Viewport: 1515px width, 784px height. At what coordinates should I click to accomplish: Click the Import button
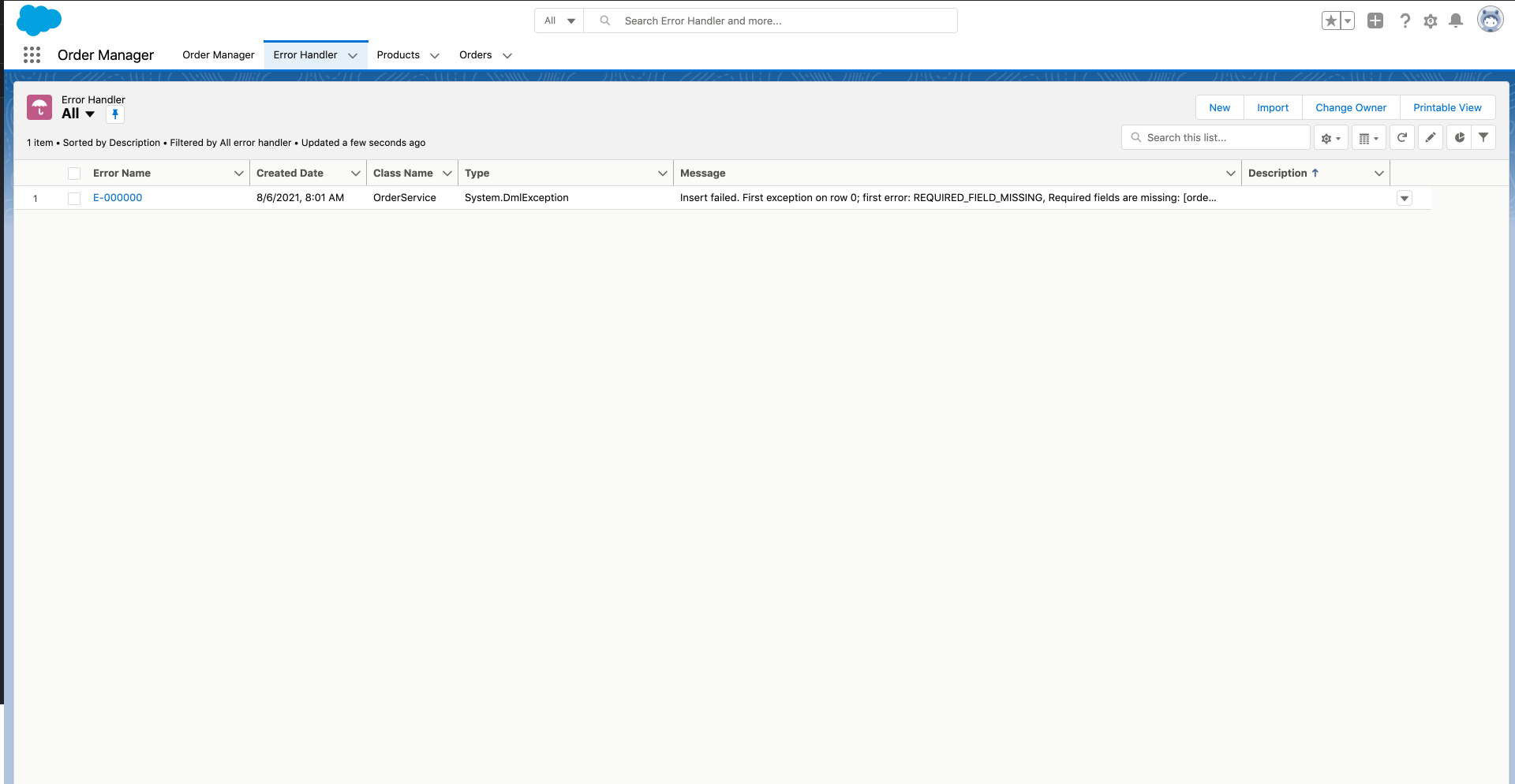click(x=1273, y=108)
